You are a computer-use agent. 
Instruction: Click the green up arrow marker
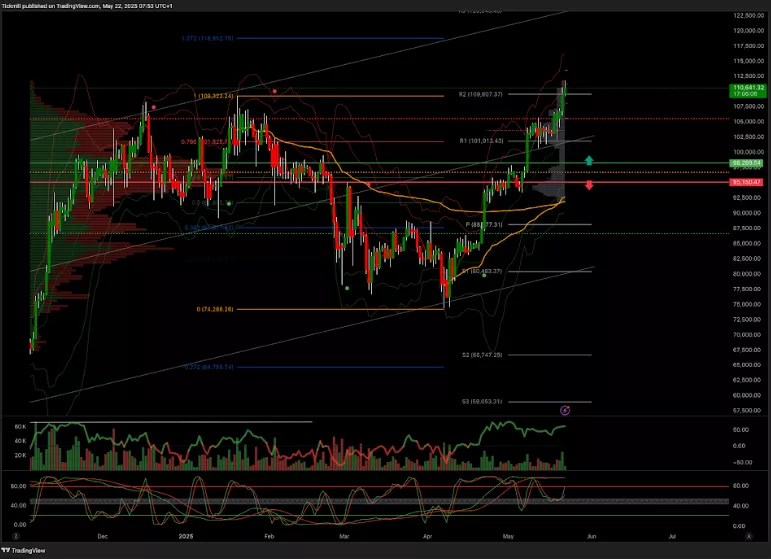pyautogui.click(x=590, y=160)
